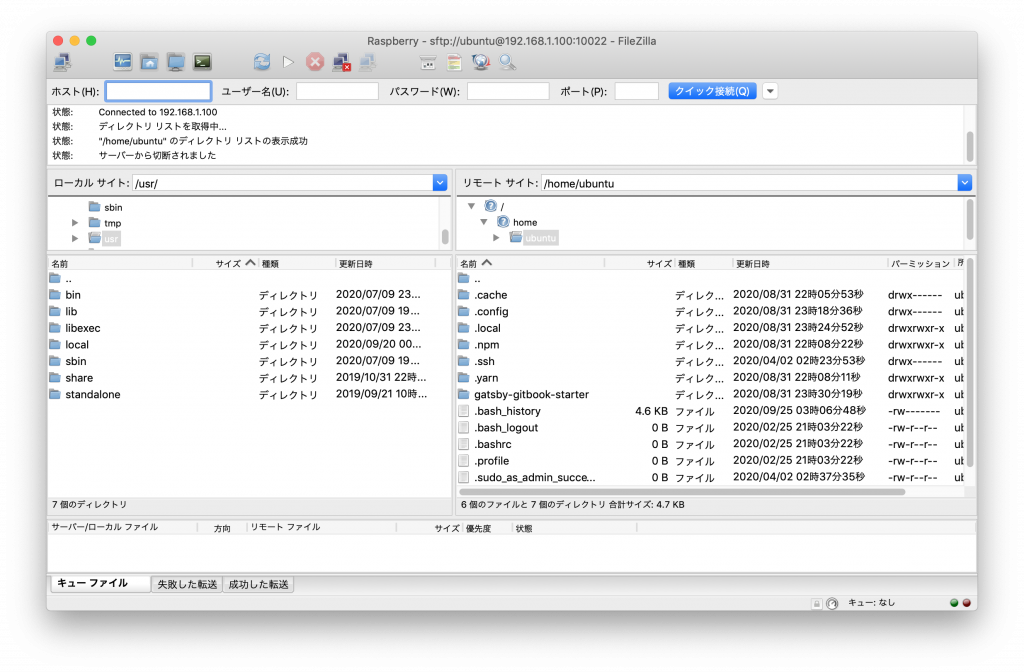Click the speed limit icon in status bar
Screen dimensions: 1024x672
pyautogui.click(x=831, y=603)
